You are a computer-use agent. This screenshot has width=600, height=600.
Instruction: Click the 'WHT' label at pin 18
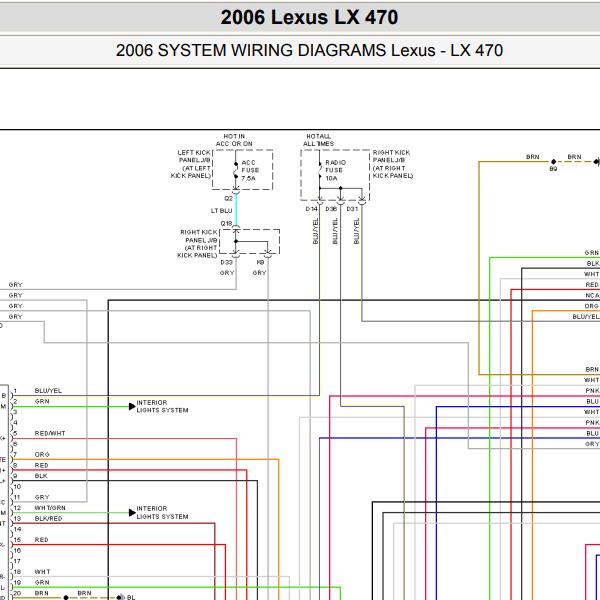42,572
